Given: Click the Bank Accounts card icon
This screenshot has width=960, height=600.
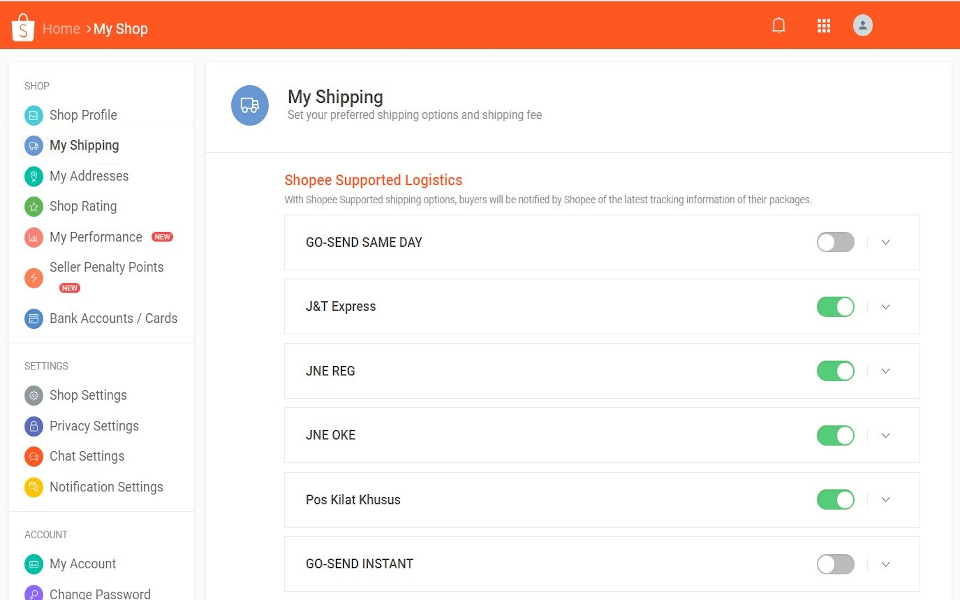Looking at the screenshot, I should click(x=34, y=318).
